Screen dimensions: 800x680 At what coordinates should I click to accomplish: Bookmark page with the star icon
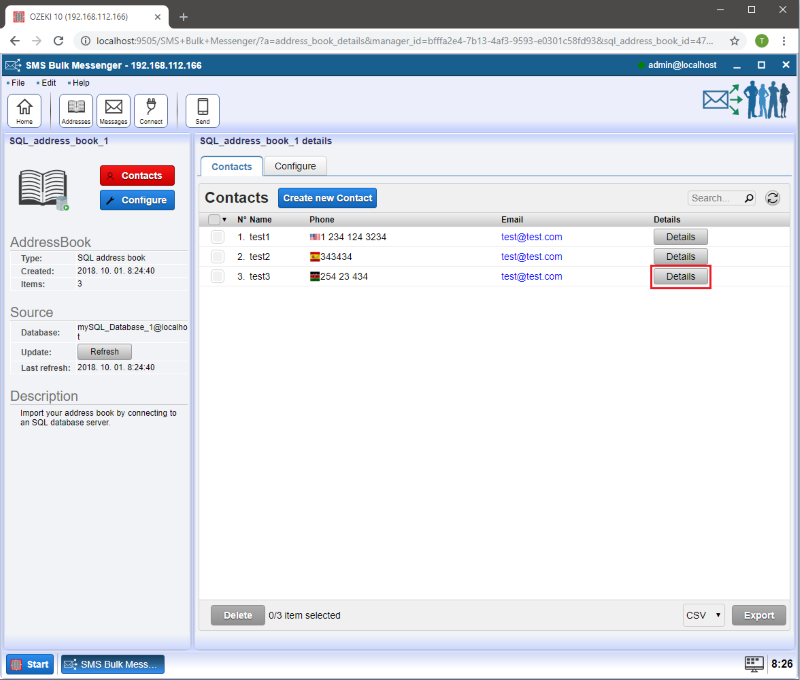click(x=735, y=41)
